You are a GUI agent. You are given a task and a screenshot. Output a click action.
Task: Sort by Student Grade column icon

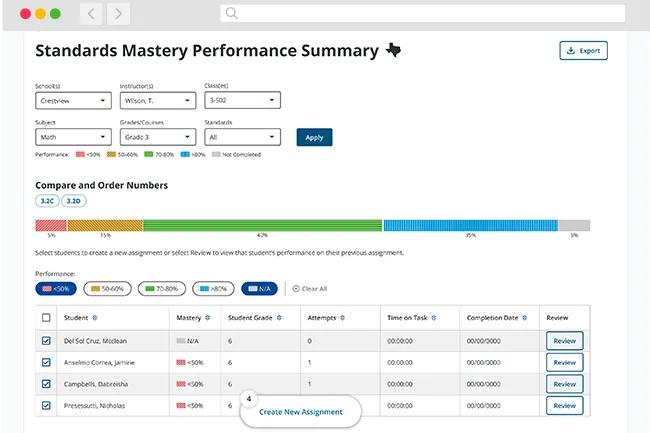[x=279, y=318]
